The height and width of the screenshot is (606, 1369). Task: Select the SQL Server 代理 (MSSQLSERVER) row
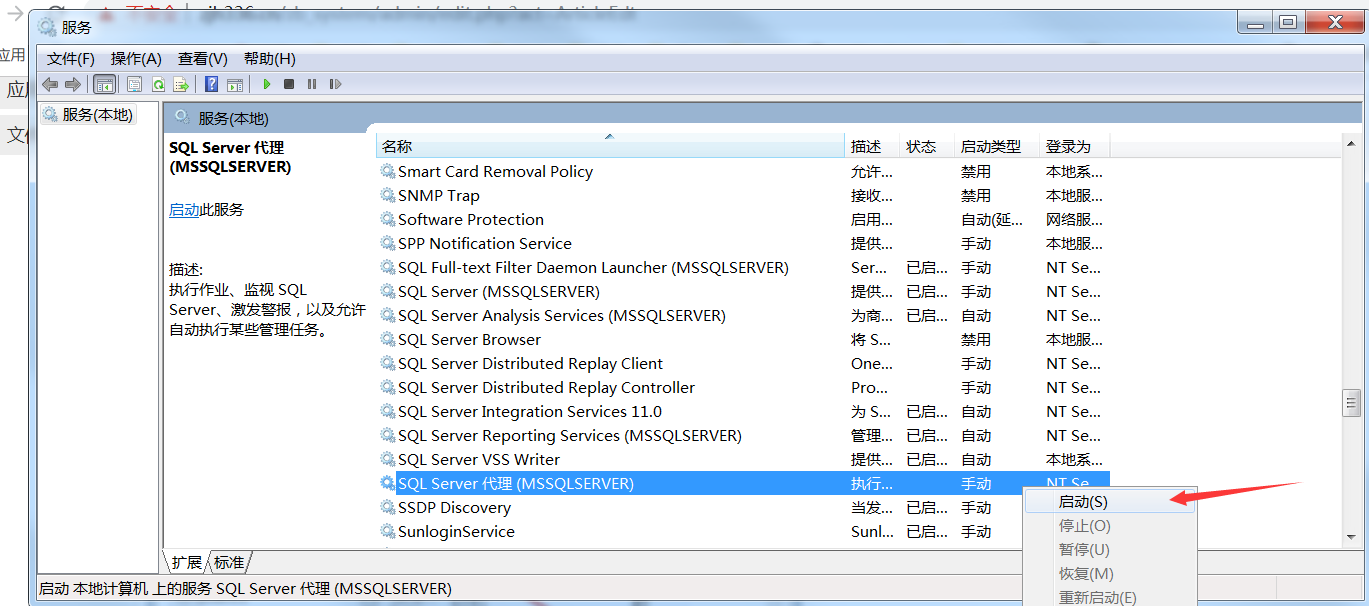click(x=743, y=484)
